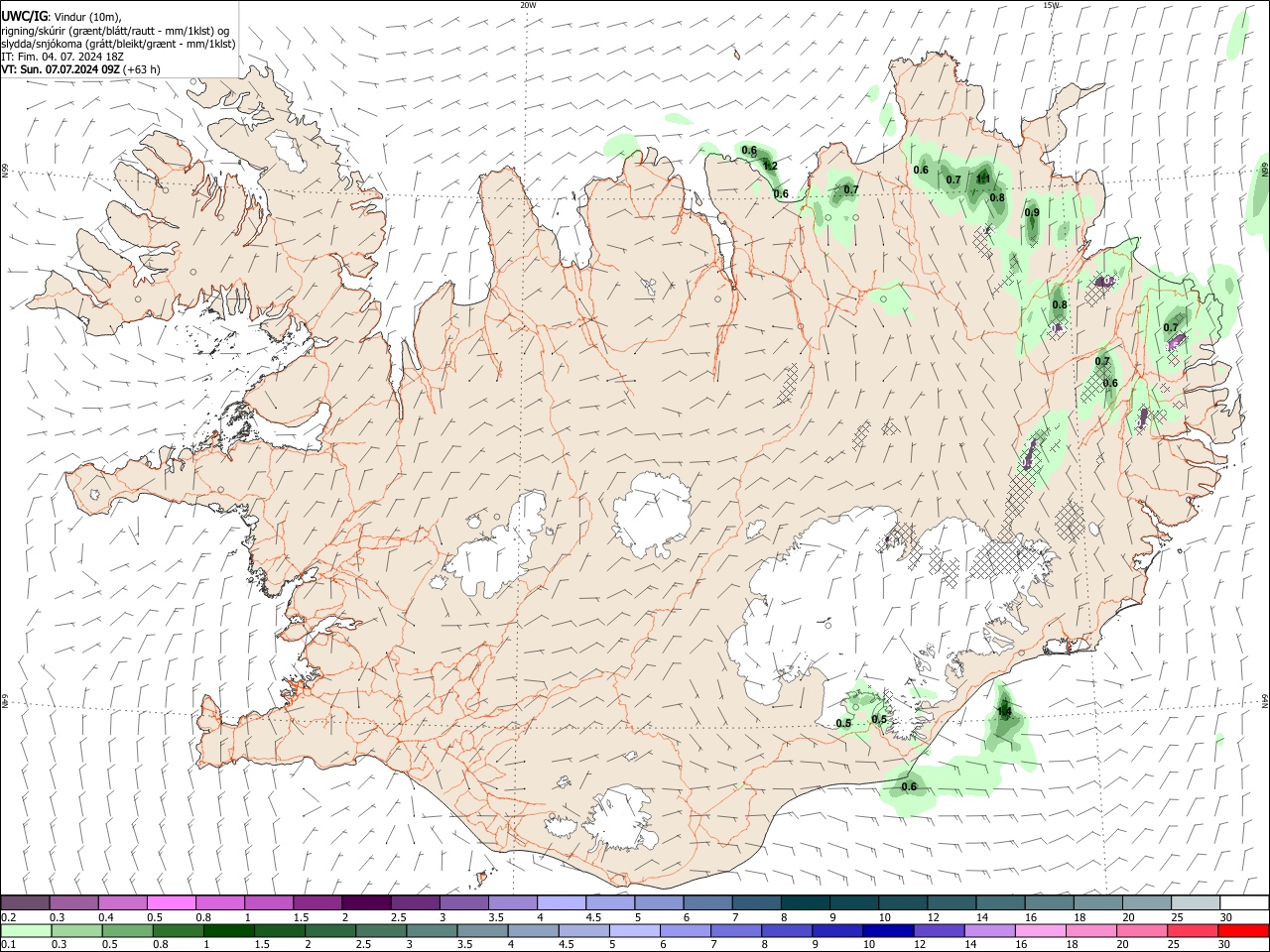Pick the dark teal 8–9 swatch, snow scale
1270x952 pixels.
(x=806, y=902)
